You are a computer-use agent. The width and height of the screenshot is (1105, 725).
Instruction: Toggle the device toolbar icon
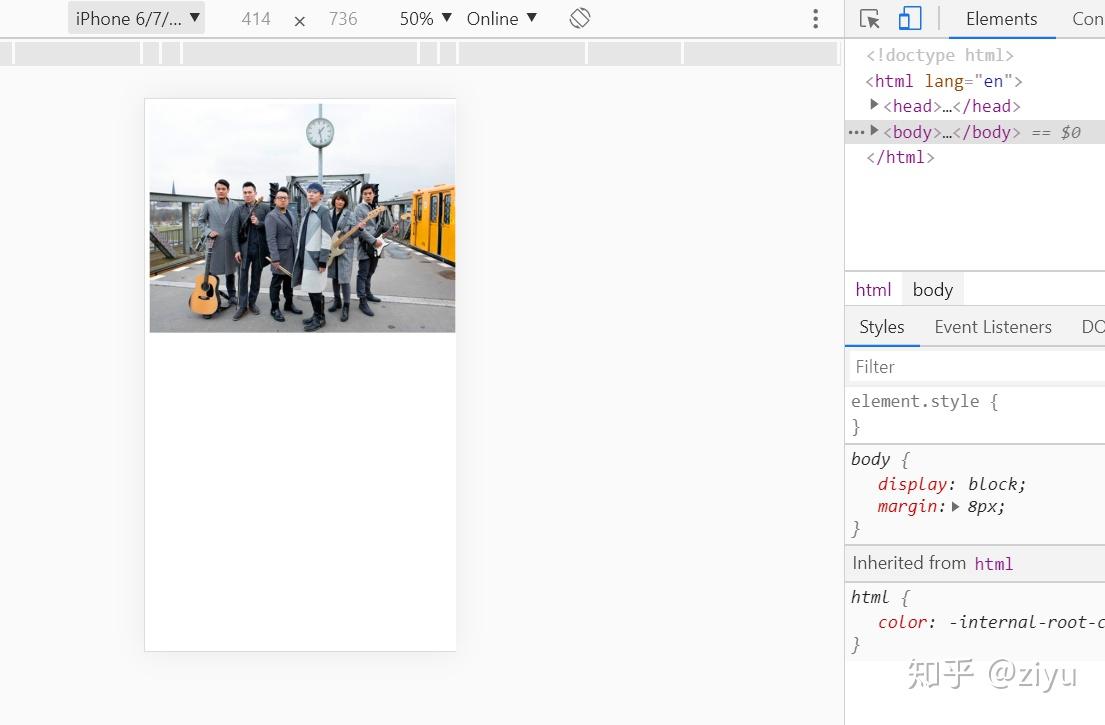click(x=910, y=19)
